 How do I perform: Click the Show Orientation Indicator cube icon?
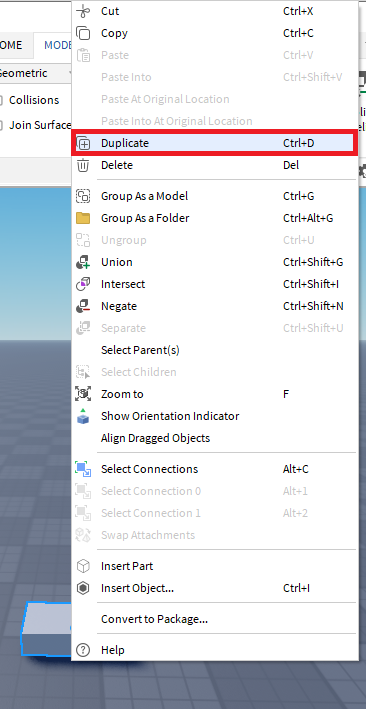(83, 416)
